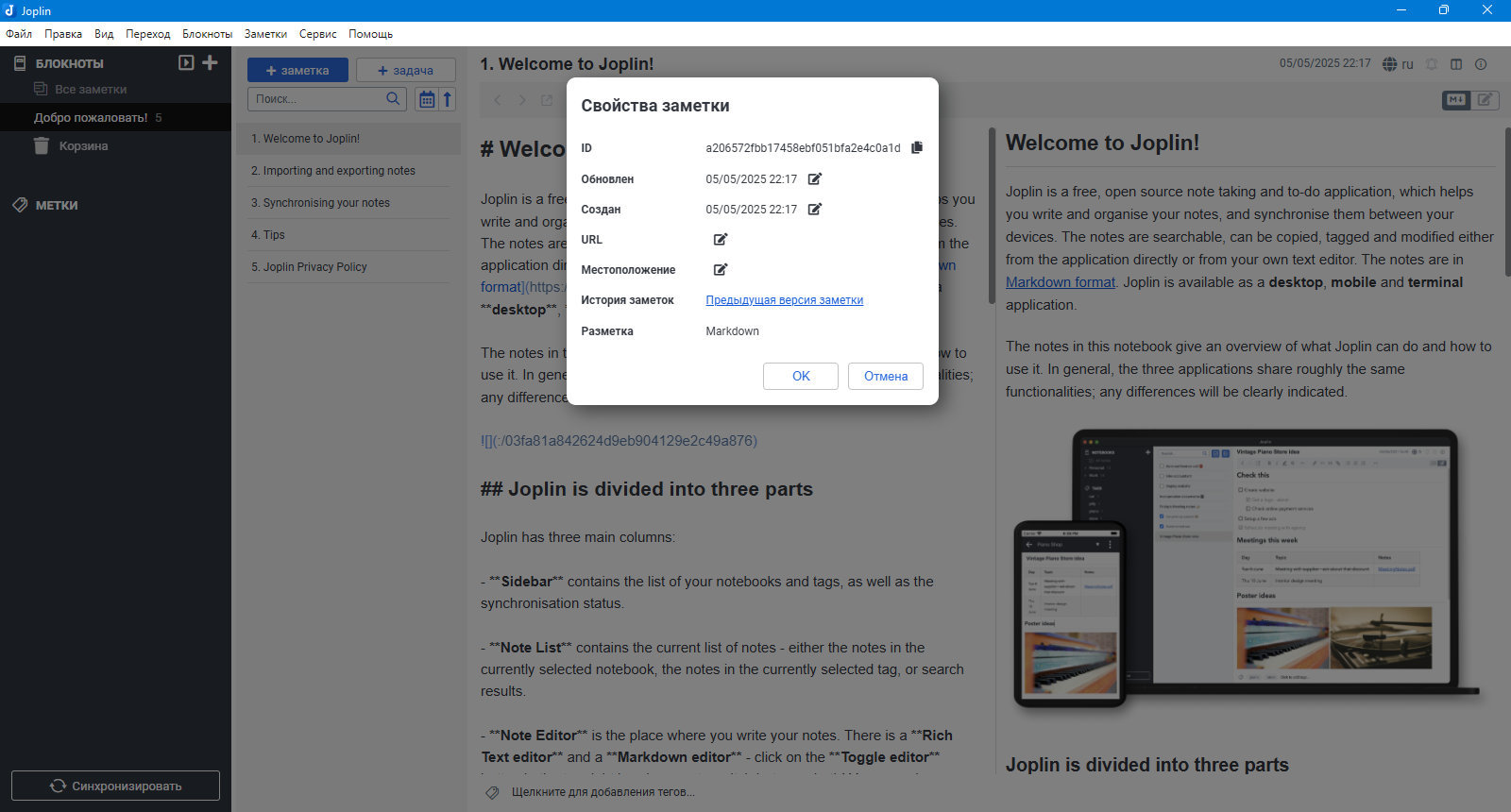Edit the Создан date field
1511x812 pixels.
click(815, 209)
